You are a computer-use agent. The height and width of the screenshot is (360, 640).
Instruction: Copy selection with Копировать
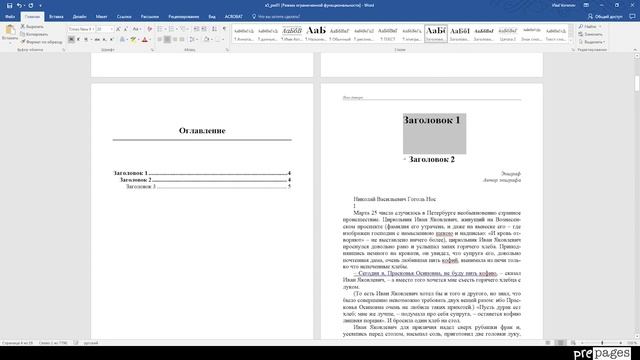tap(34, 34)
